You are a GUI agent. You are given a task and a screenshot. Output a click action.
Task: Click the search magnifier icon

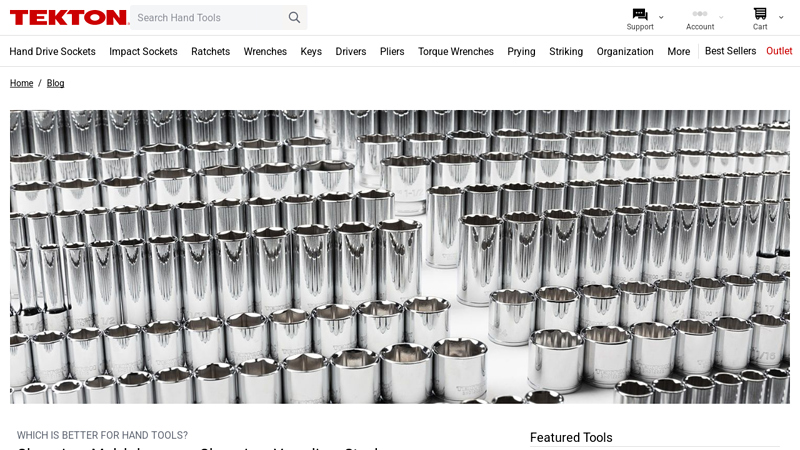coord(294,17)
